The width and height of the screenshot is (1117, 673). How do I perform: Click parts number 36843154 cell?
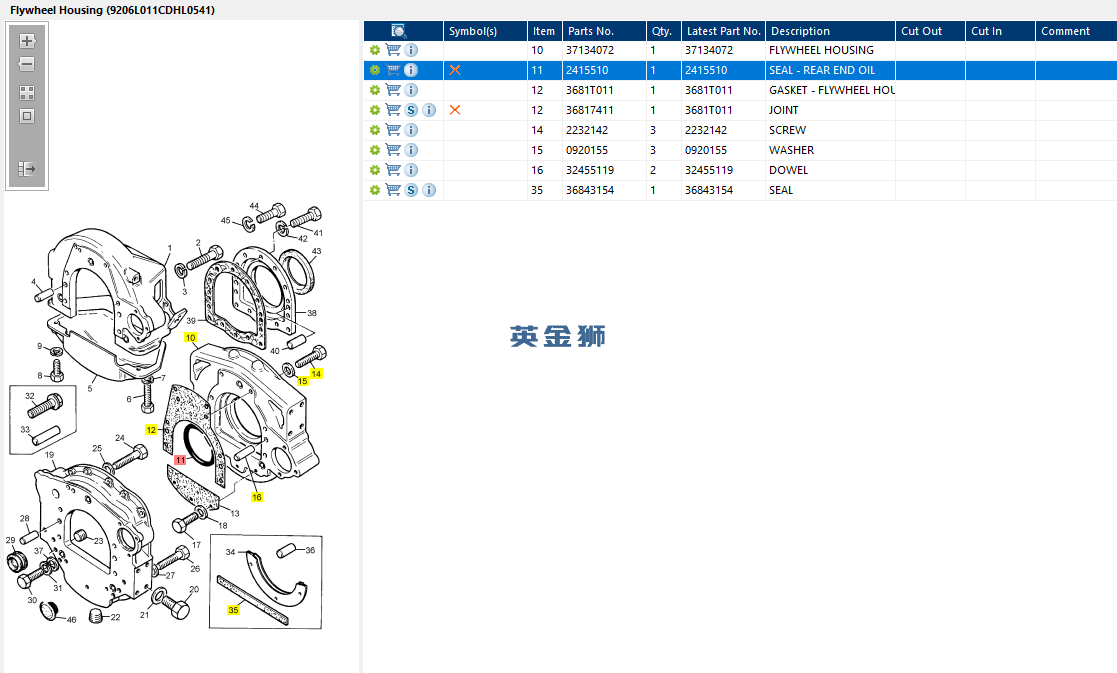(604, 189)
